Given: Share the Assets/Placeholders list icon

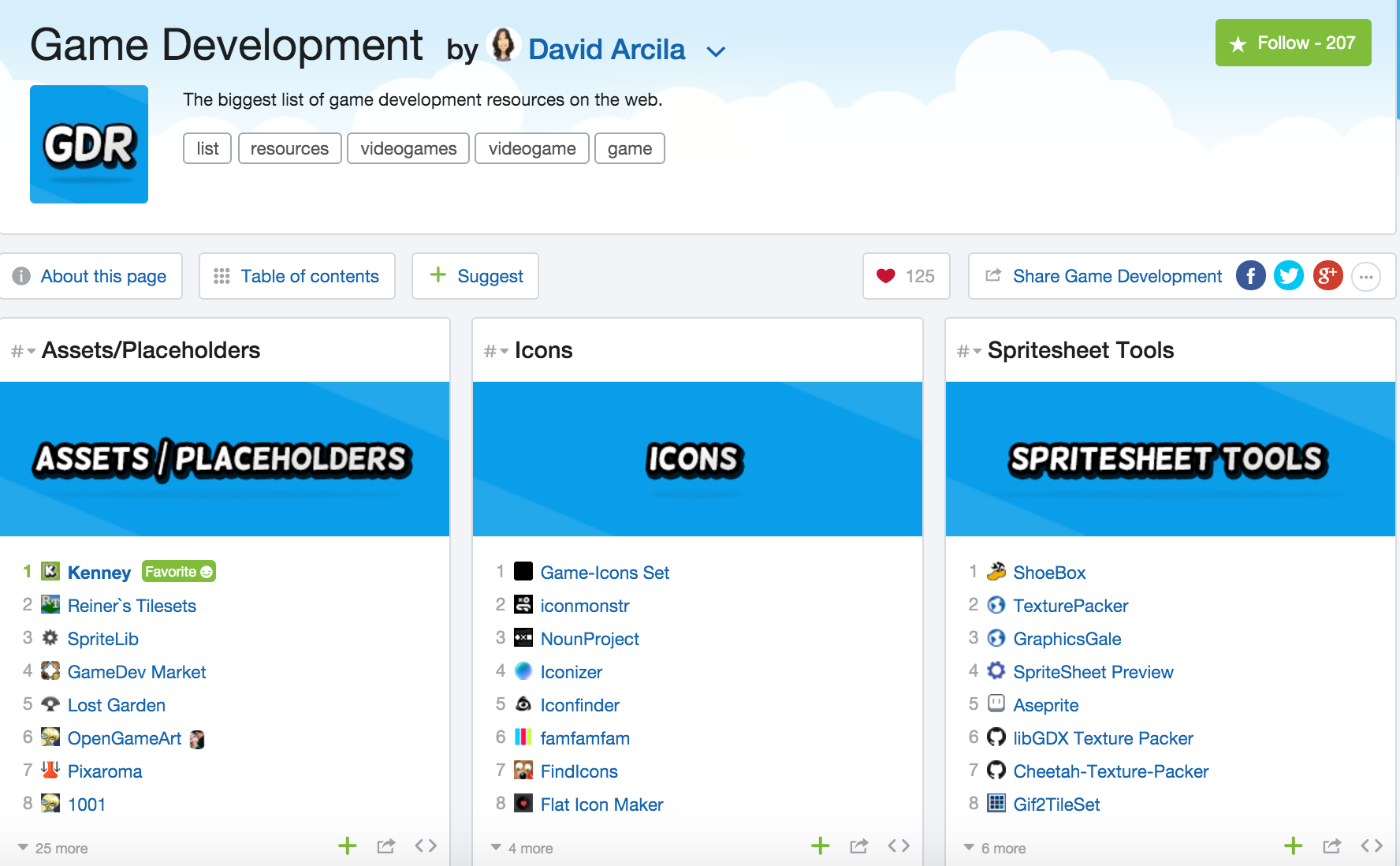Looking at the screenshot, I should click(x=386, y=846).
